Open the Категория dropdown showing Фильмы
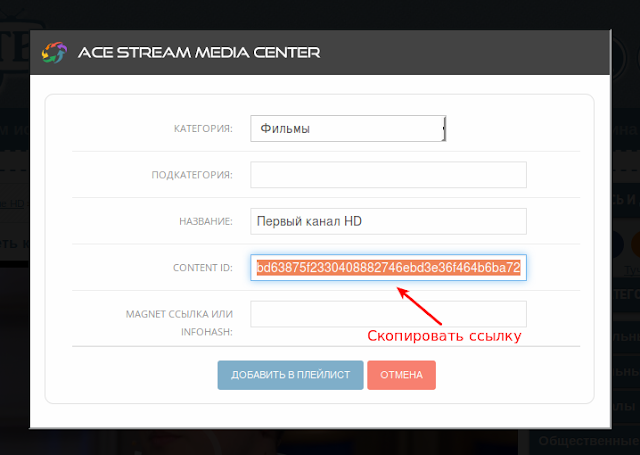This screenshot has width=640, height=455. point(348,129)
